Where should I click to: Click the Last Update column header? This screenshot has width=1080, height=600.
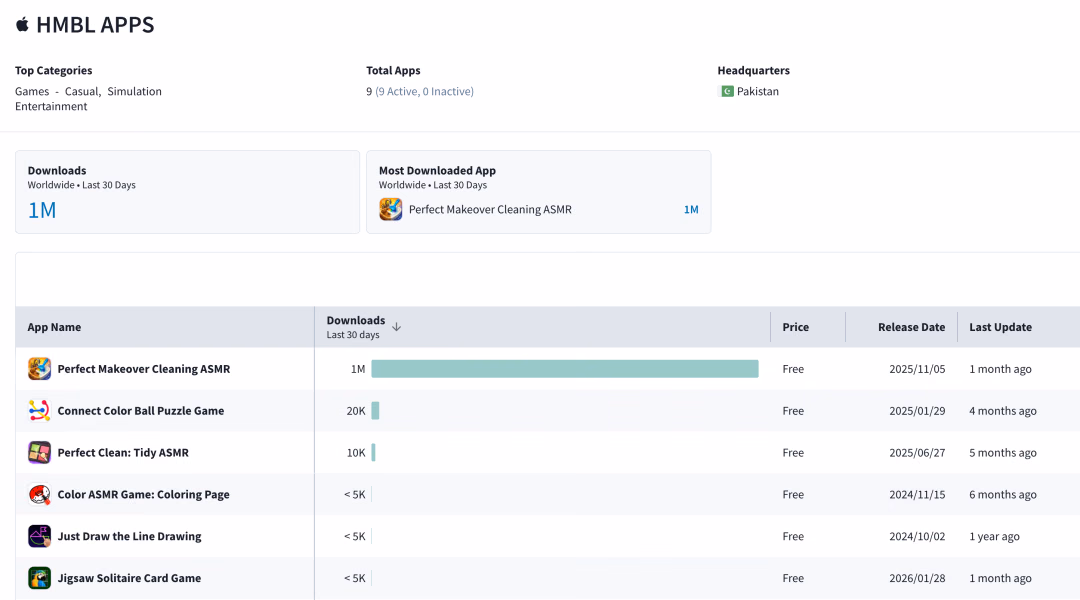tap(1001, 327)
